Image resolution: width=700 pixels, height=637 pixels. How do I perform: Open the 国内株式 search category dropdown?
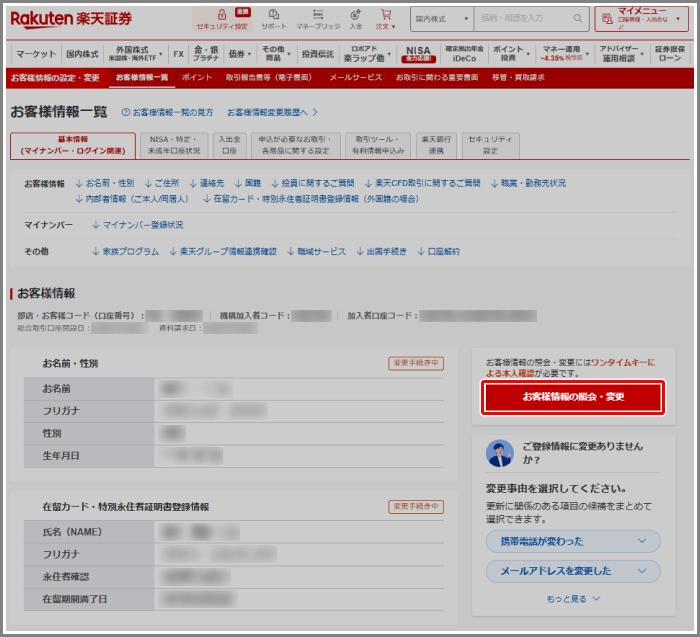click(x=442, y=19)
